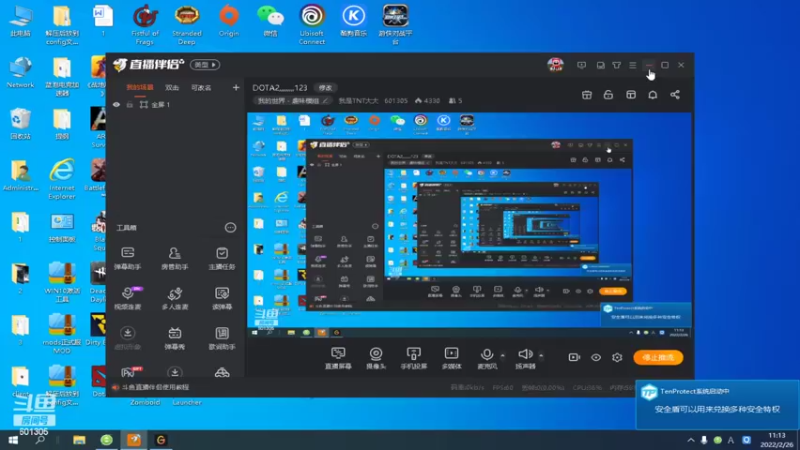
Task: Click the FPS:60 status entry
Action: click(x=503, y=388)
